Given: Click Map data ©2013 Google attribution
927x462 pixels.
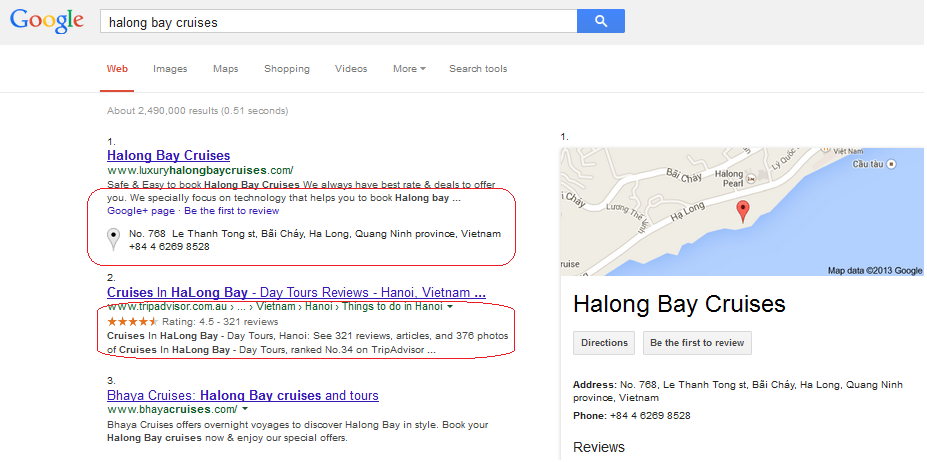Looking at the screenshot, I should click(875, 271).
